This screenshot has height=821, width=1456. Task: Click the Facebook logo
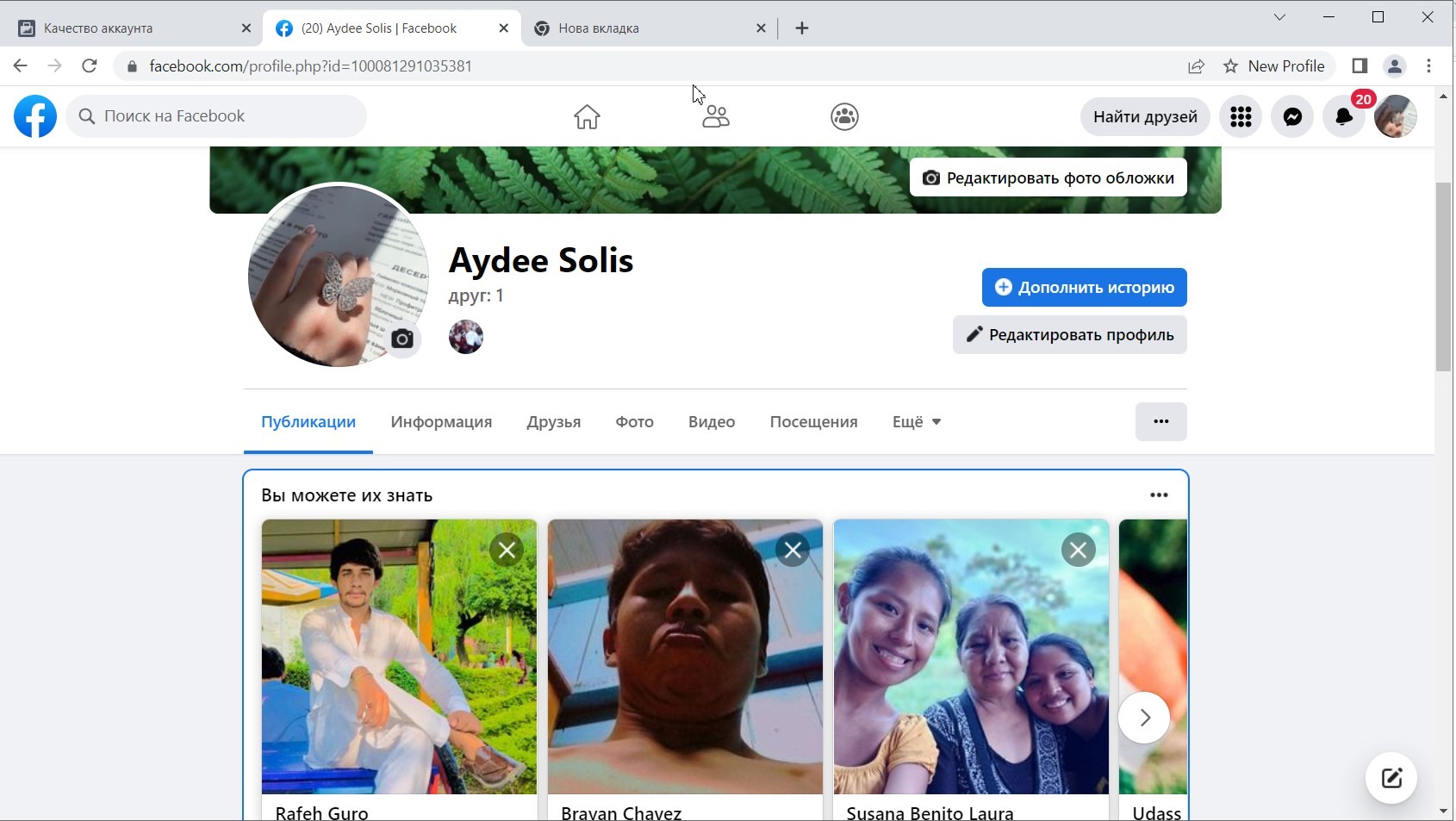35,116
